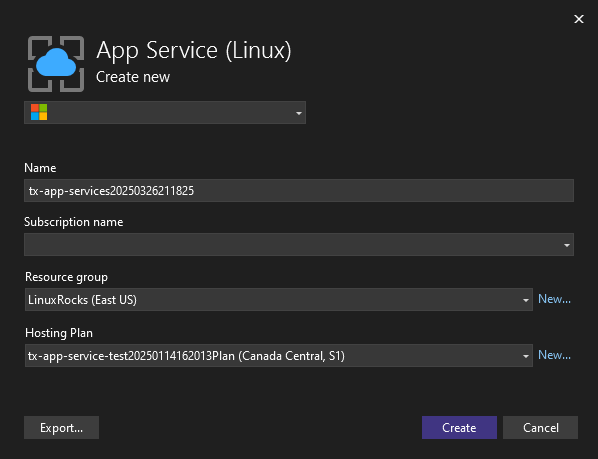Click the Export button
The height and width of the screenshot is (459, 598).
pyautogui.click(x=61, y=427)
